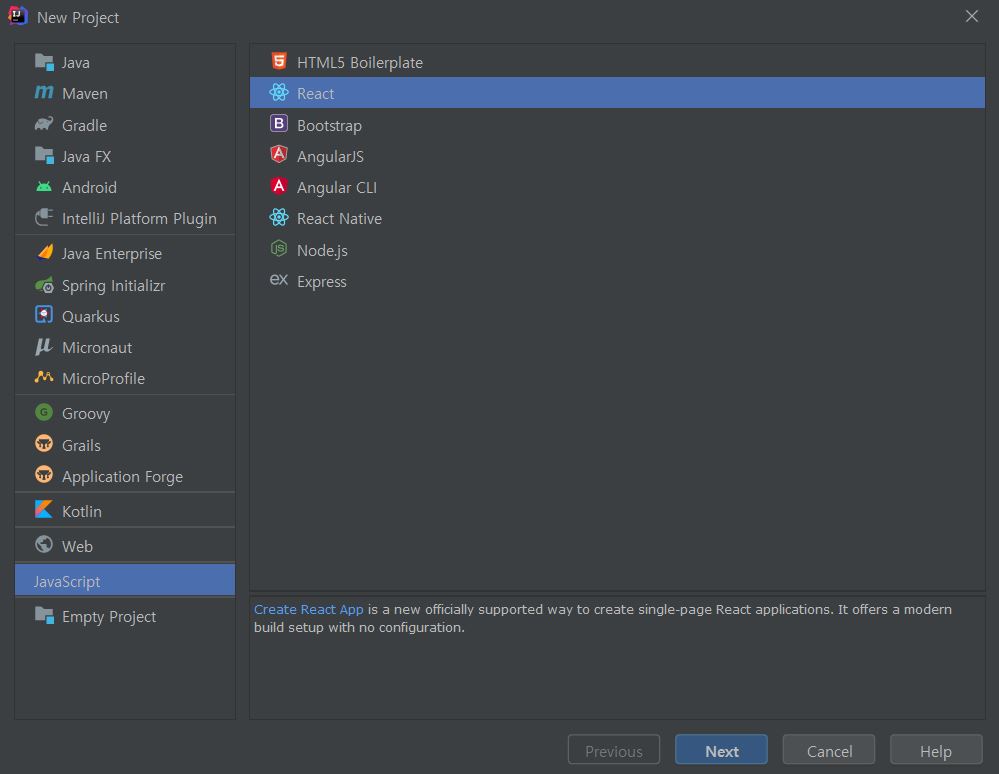The image size is (999, 774).
Task: Click the Groovy green circle icon
Action: click(x=44, y=413)
